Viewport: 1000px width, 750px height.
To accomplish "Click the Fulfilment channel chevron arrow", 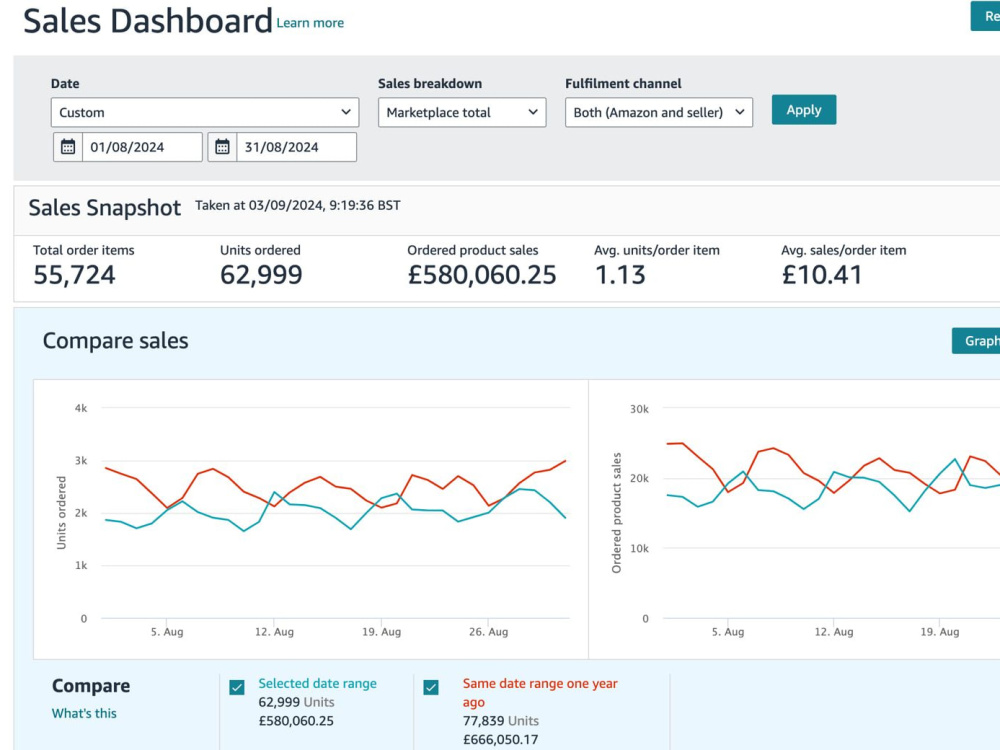I will 740,112.
